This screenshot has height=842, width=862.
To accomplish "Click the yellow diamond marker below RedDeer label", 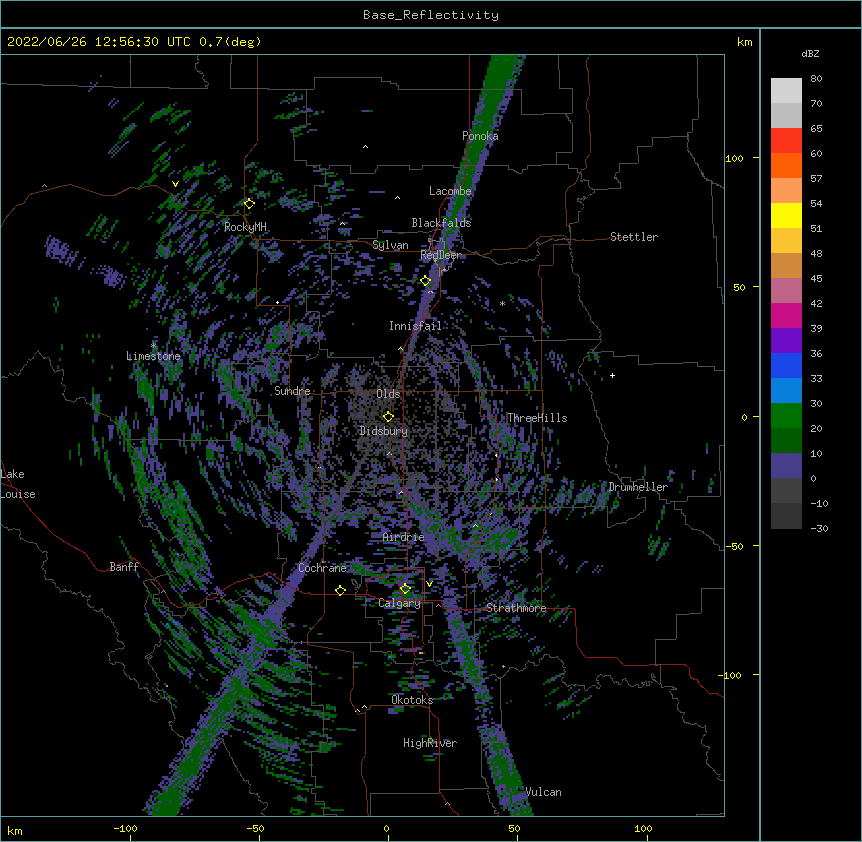I will [x=425, y=281].
